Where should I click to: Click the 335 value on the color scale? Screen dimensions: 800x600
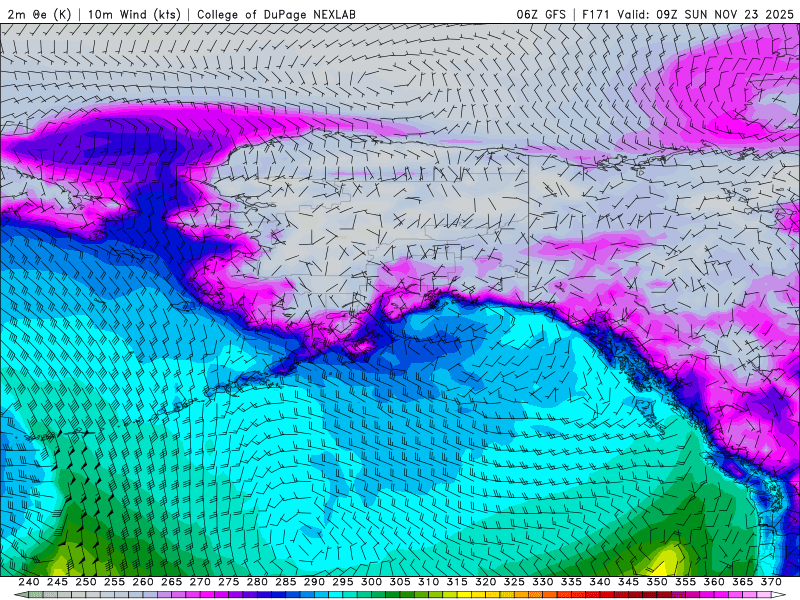coord(571,582)
